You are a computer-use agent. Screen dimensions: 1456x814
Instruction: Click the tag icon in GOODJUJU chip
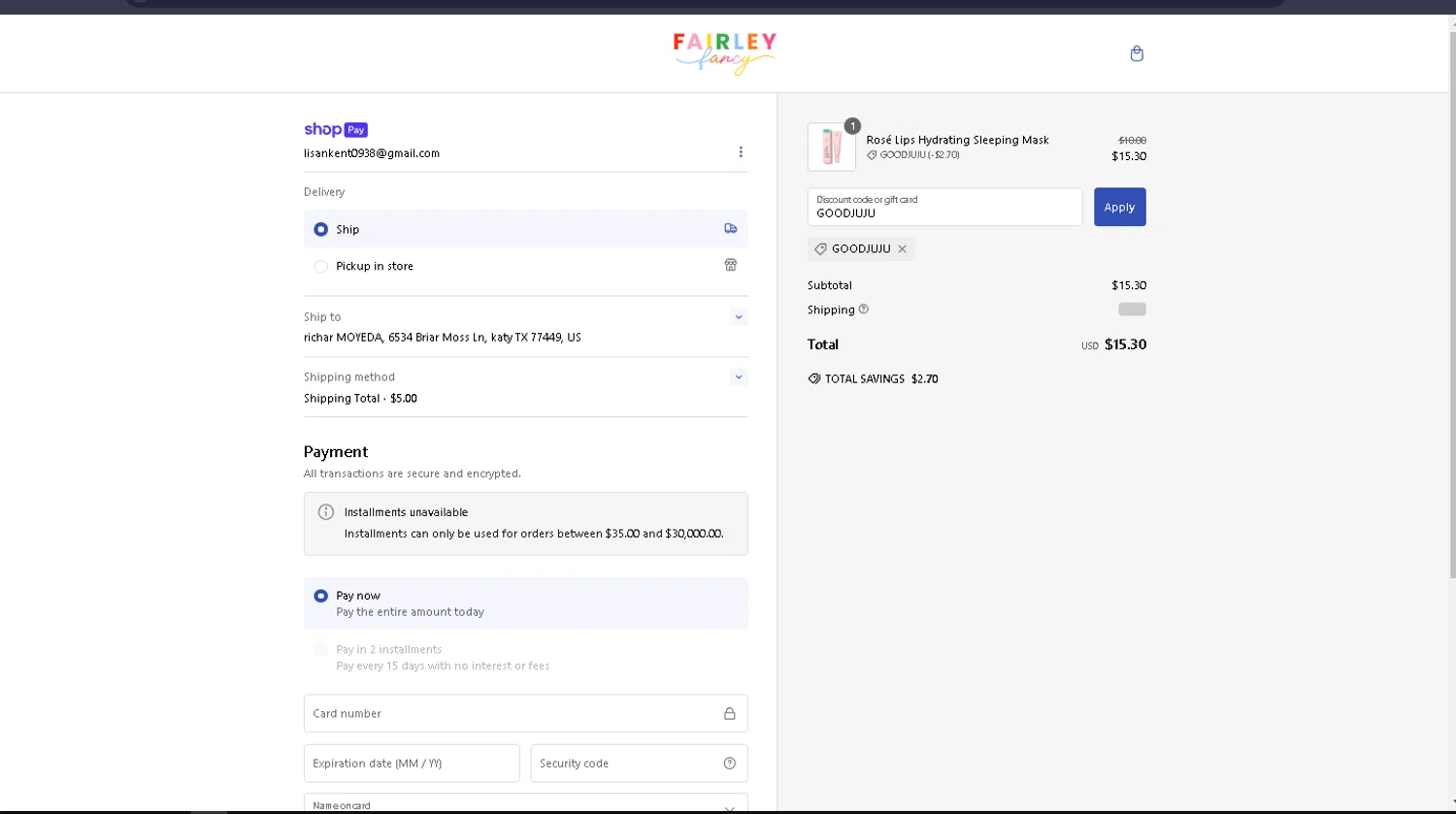click(x=820, y=249)
